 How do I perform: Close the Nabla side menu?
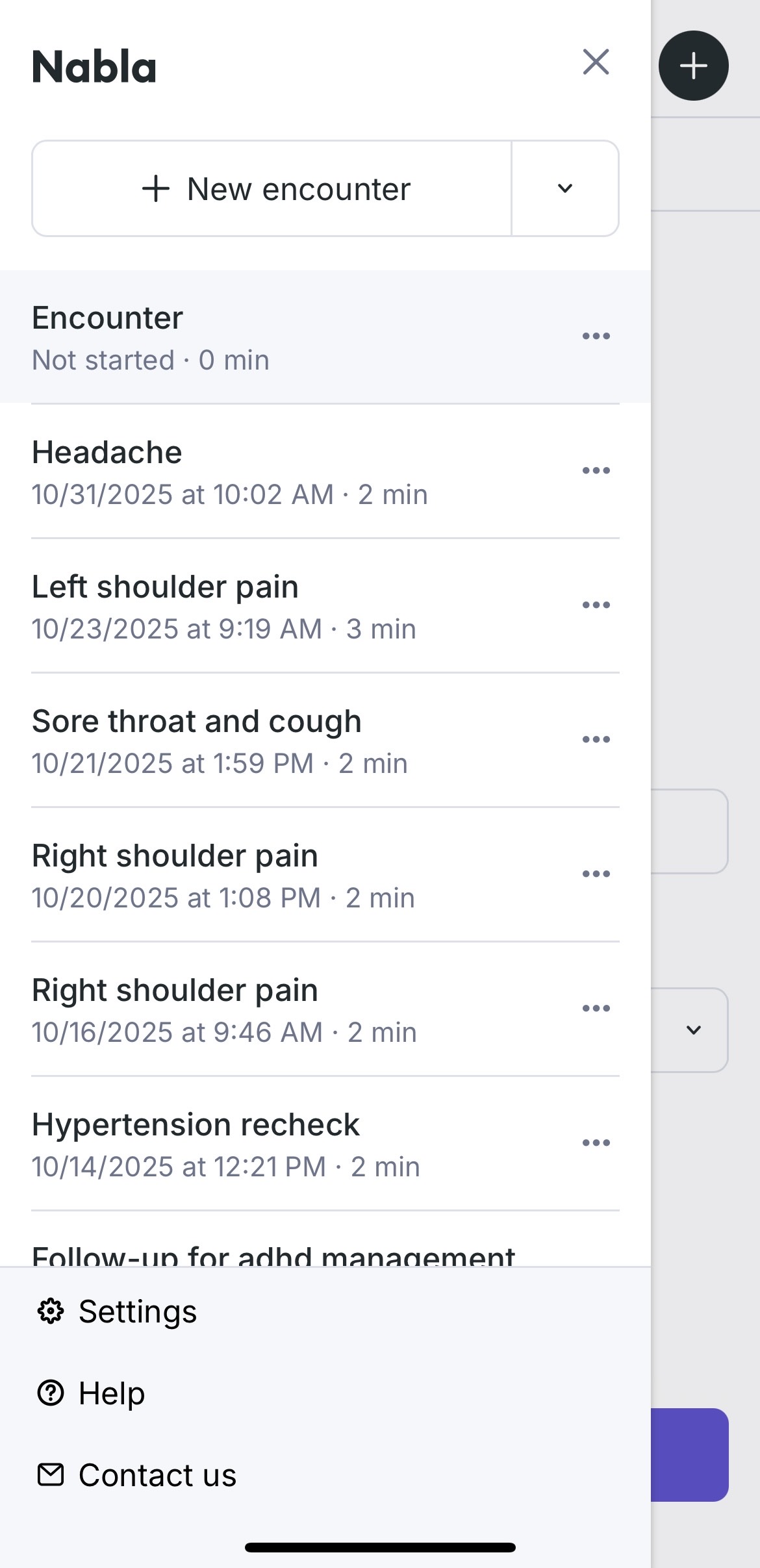[596, 62]
